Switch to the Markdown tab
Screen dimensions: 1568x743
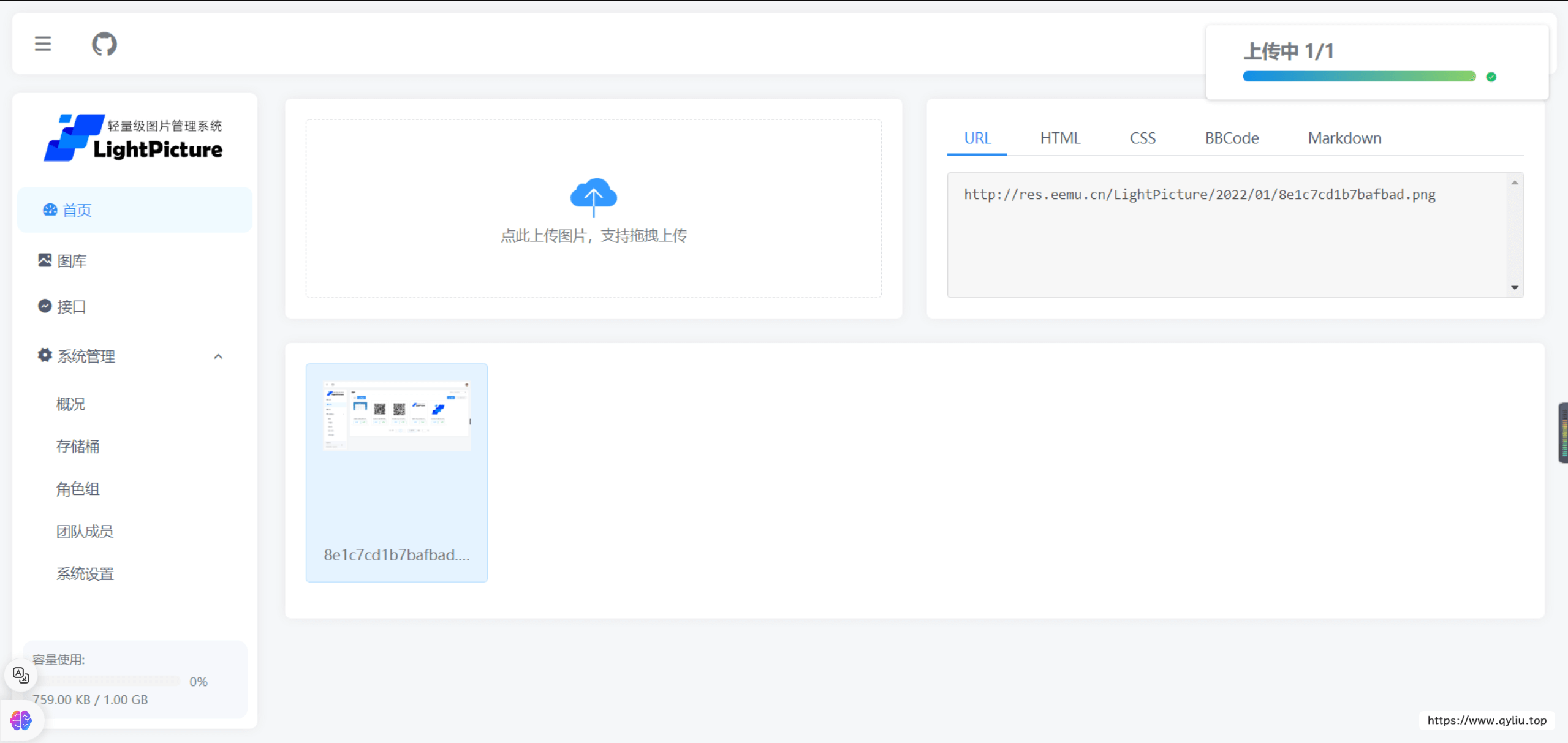pos(1344,138)
